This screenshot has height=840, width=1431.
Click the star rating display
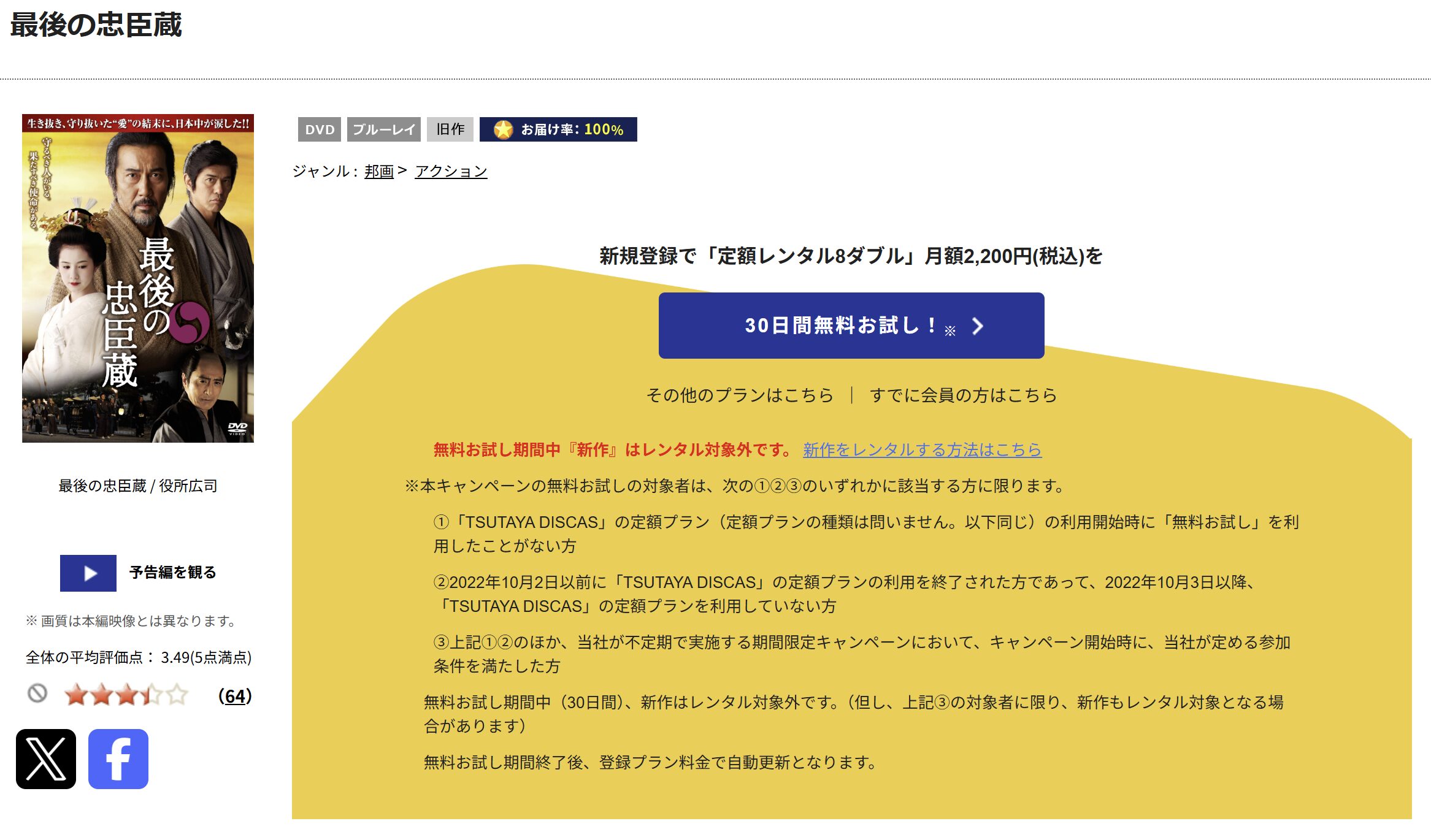coord(126,695)
